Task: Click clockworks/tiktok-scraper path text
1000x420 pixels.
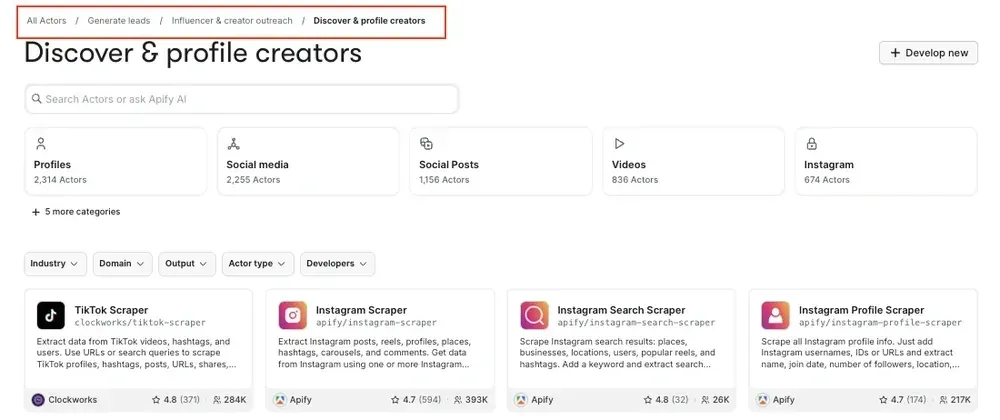Action: (x=140, y=322)
